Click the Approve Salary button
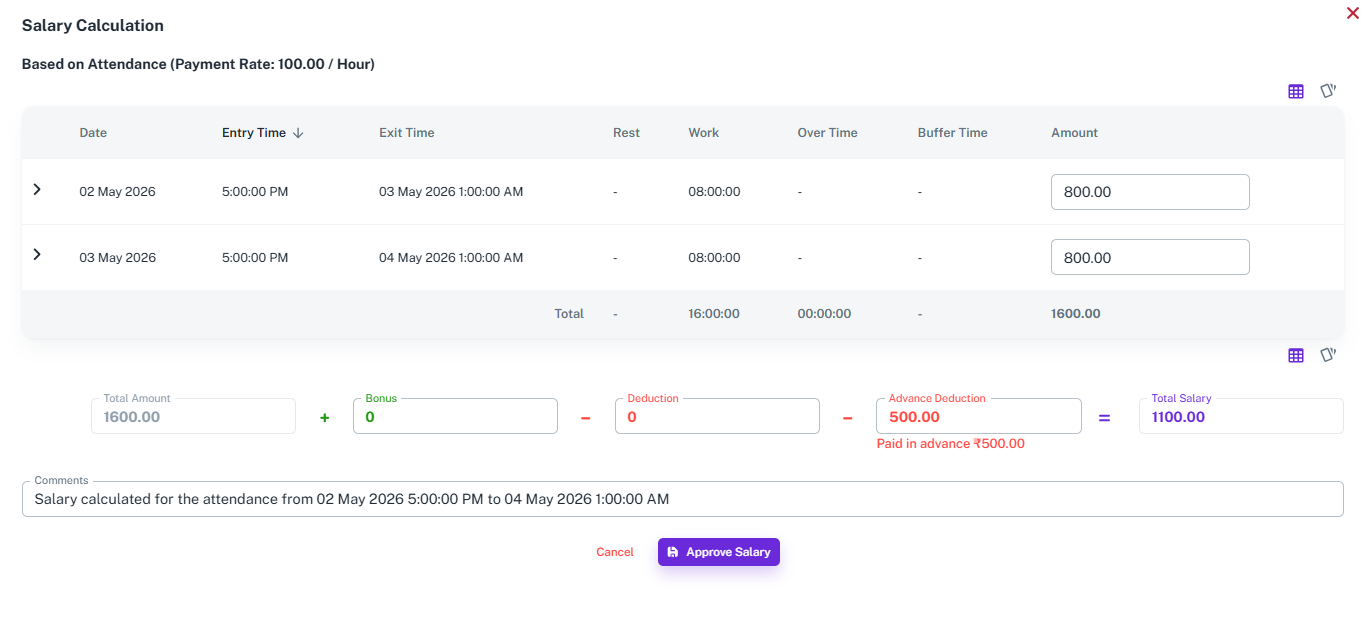Image resolution: width=1366 pixels, height=638 pixels. pyautogui.click(x=719, y=552)
